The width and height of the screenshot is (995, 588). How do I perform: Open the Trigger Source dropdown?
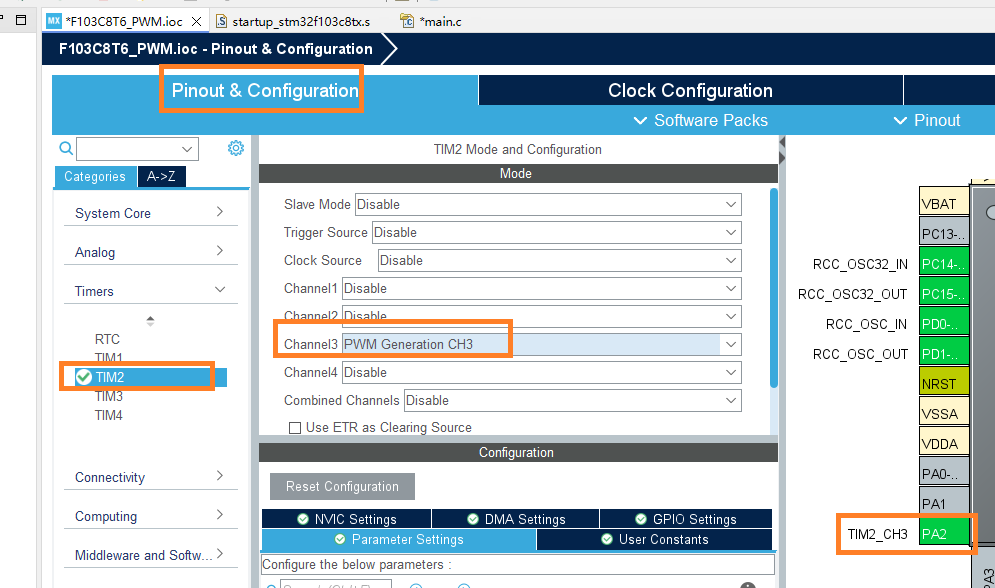[x=557, y=232]
